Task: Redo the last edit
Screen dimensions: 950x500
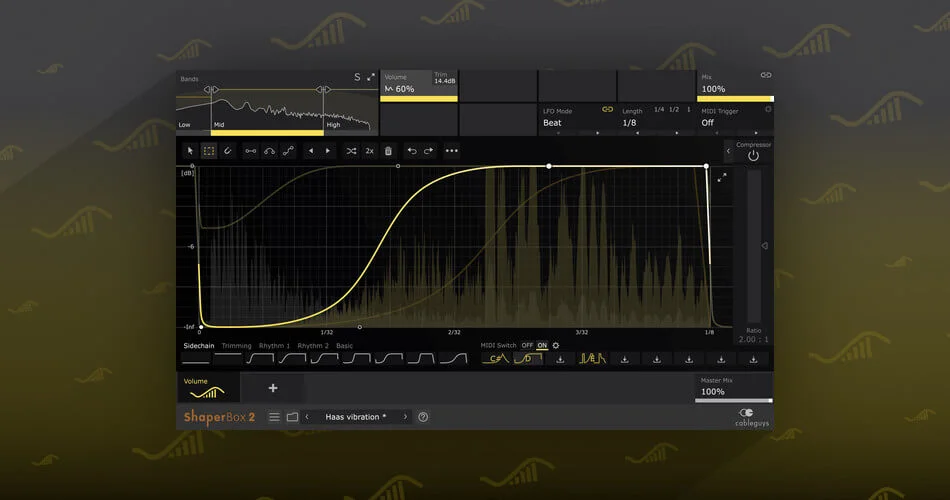Action: (x=428, y=151)
